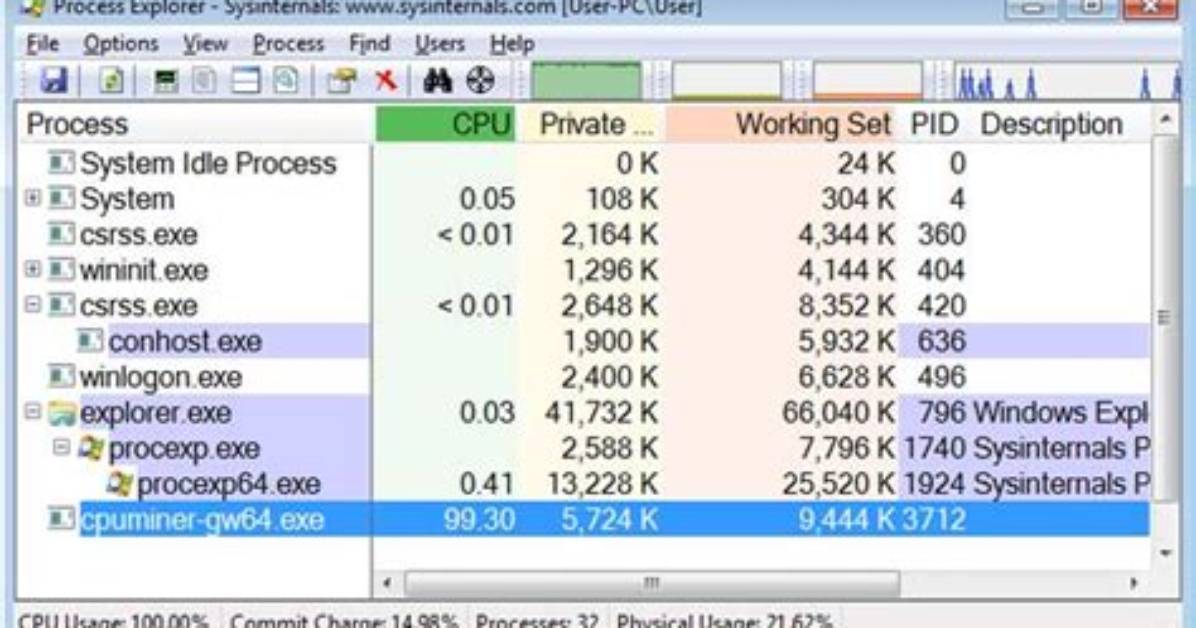Click the crosshair Find Window's Process icon
This screenshot has width=1196, height=628.
click(481, 81)
